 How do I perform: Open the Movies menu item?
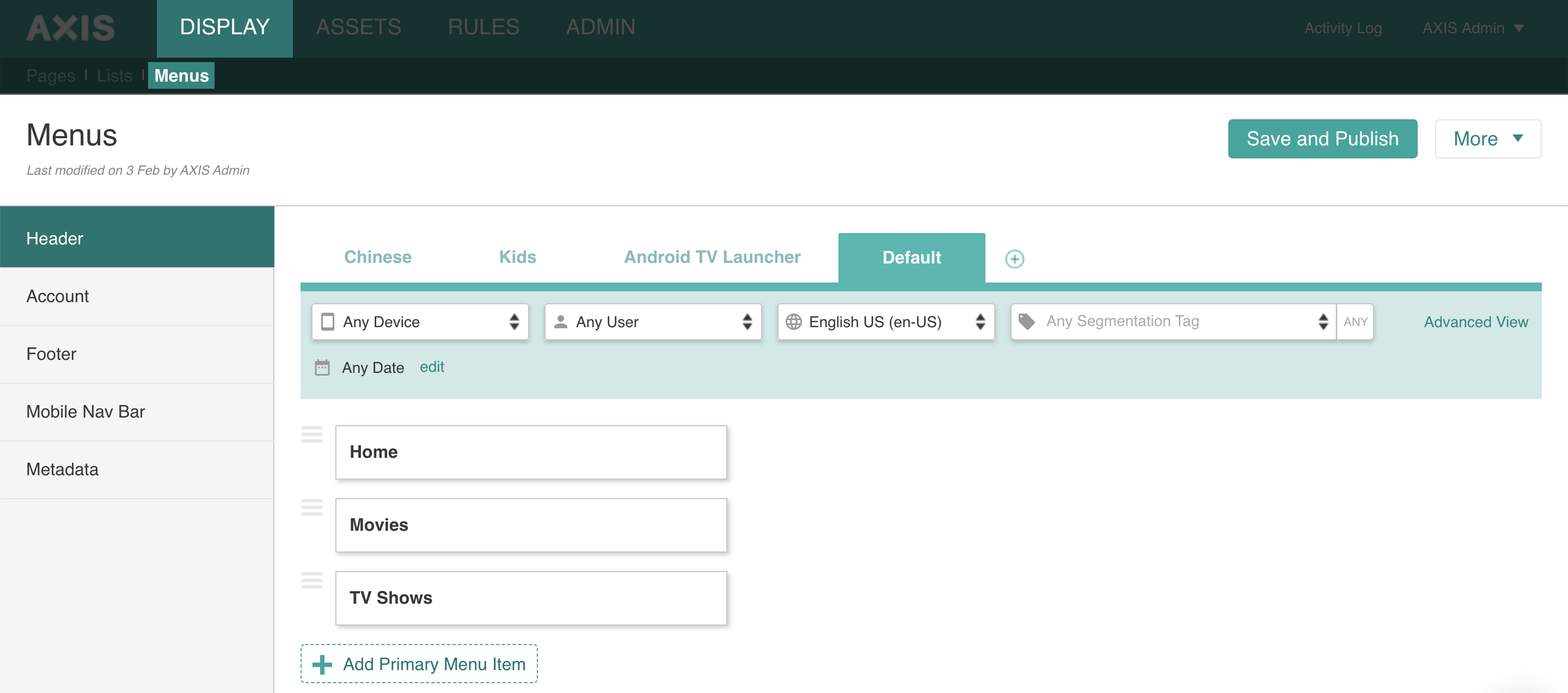click(531, 525)
